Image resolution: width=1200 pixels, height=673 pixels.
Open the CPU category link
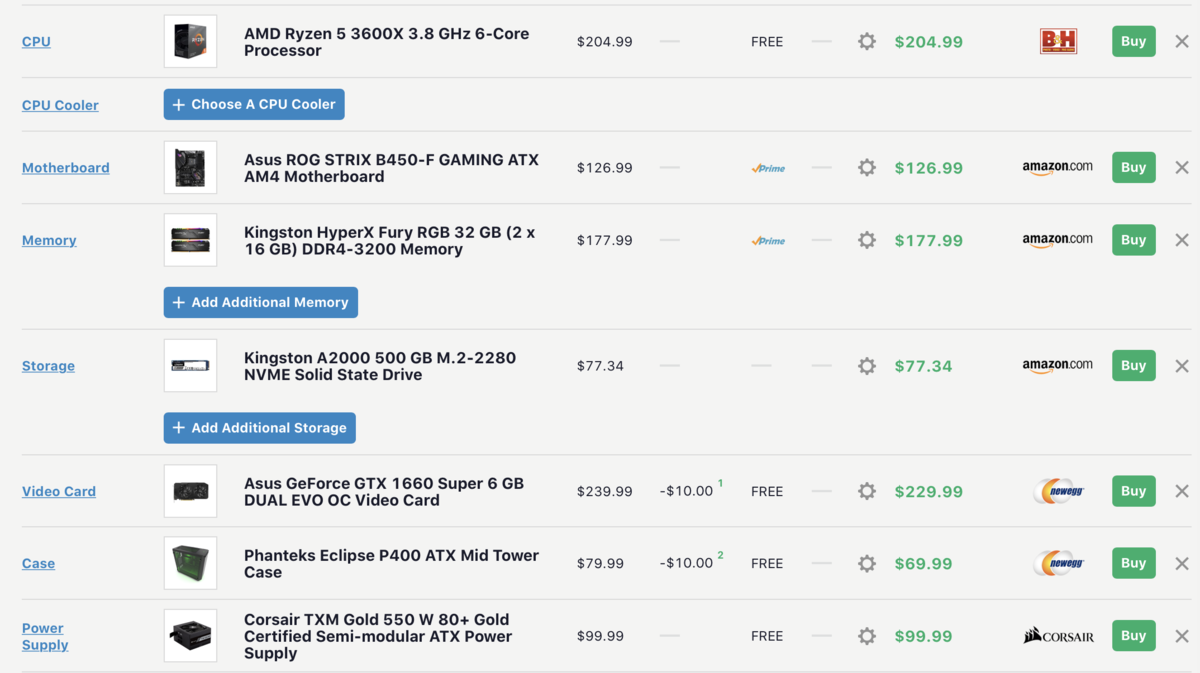pos(36,42)
